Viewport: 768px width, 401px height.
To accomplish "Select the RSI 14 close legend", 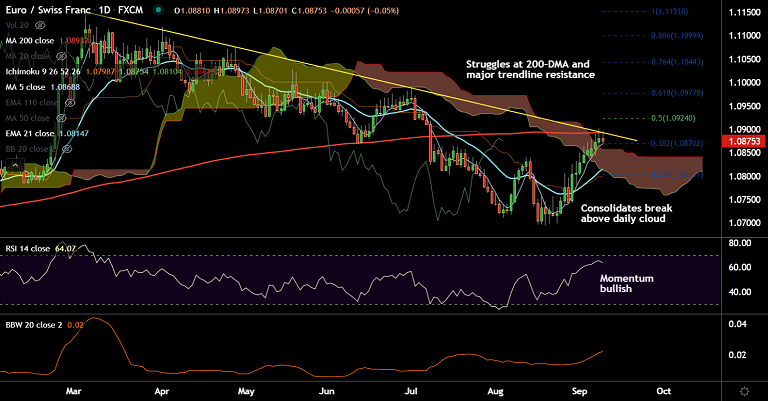I will point(27,249).
